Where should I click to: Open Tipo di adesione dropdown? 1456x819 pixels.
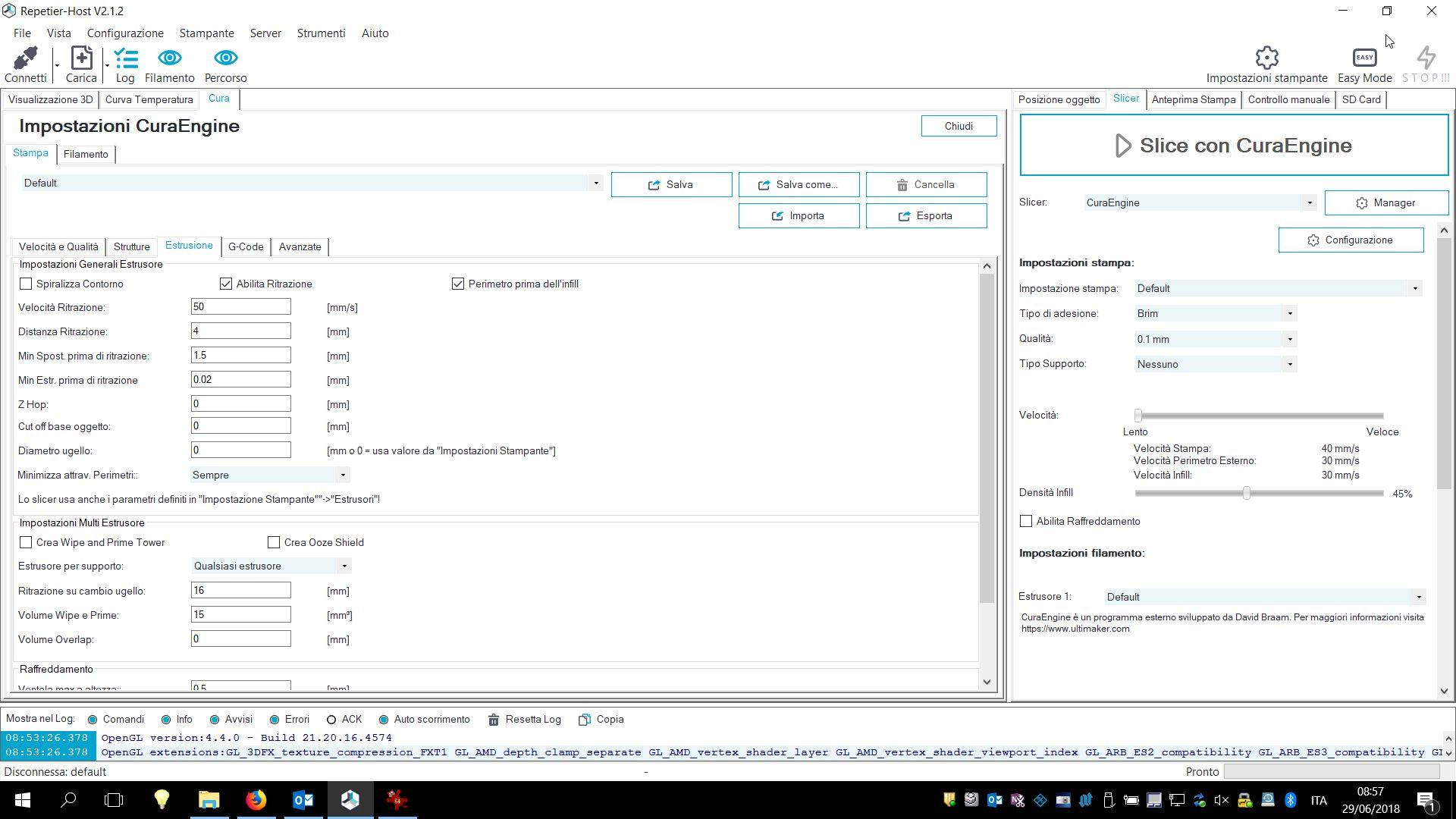pyautogui.click(x=1289, y=314)
